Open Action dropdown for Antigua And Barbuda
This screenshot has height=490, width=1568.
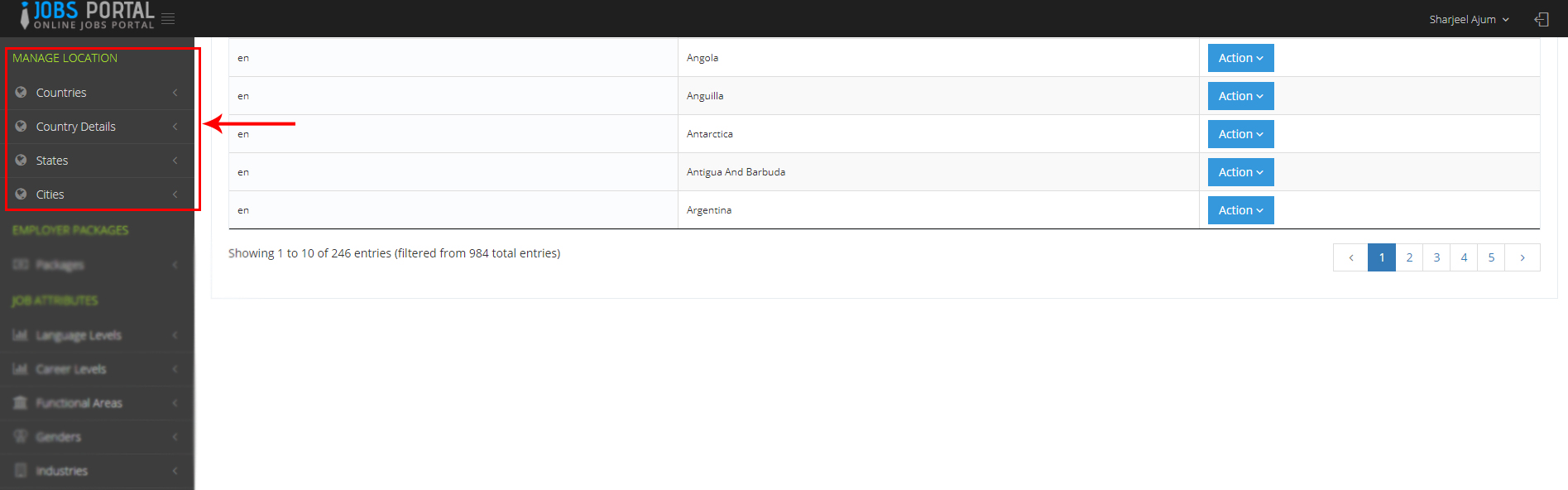click(x=1240, y=172)
